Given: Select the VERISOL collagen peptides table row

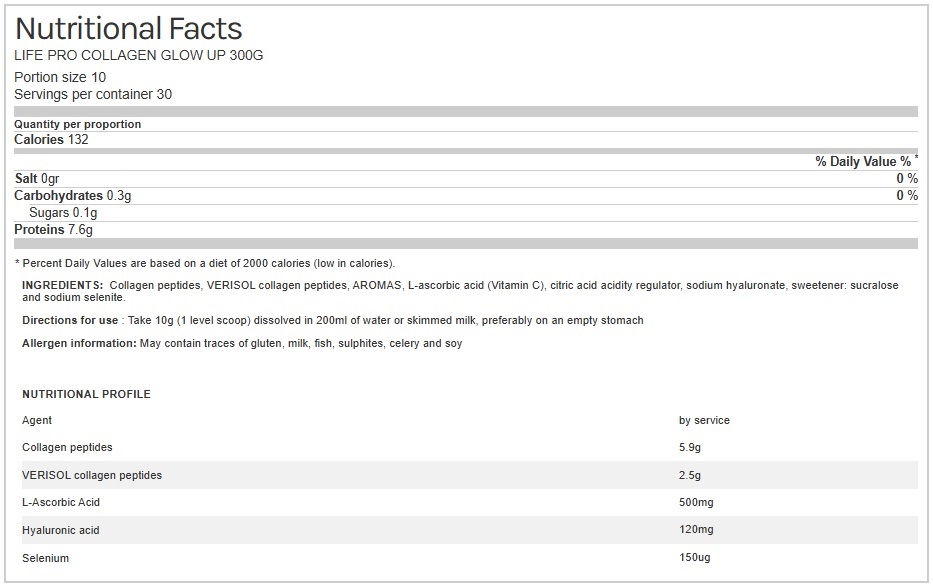Looking at the screenshot, I should [92, 475].
